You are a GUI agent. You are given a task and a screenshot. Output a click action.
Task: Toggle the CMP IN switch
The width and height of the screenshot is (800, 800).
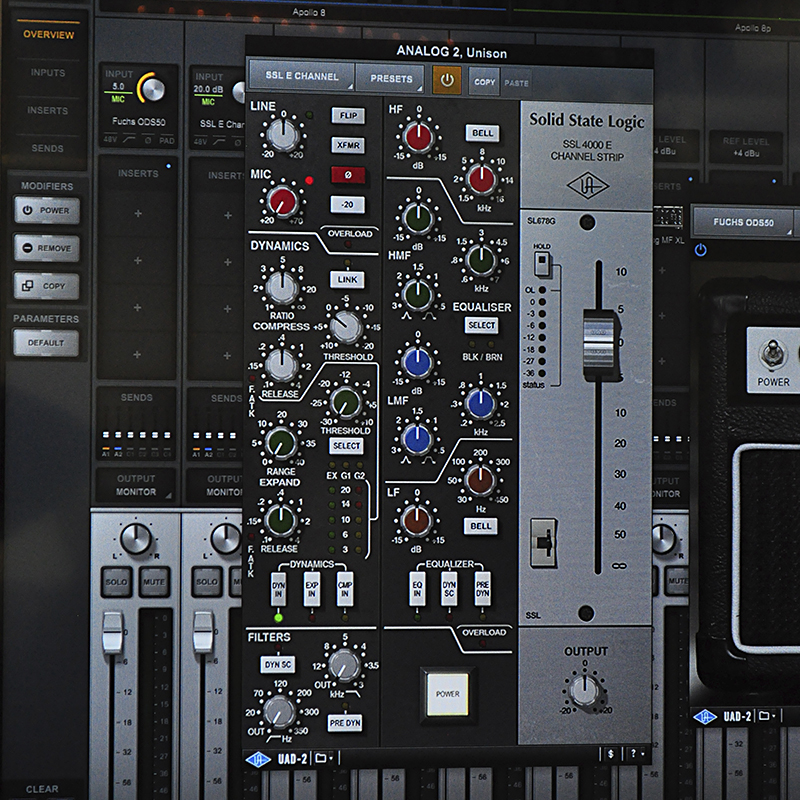(x=345, y=589)
